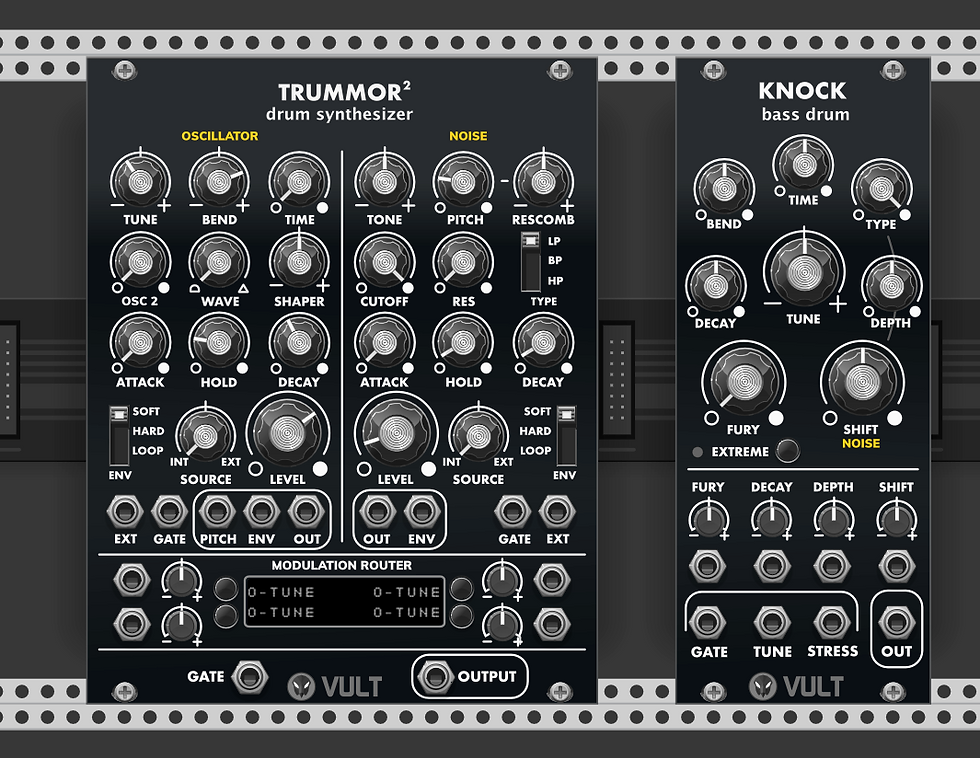This screenshot has width=980, height=758.
Task: Click the Knock TYPE knob
Action: click(x=881, y=188)
